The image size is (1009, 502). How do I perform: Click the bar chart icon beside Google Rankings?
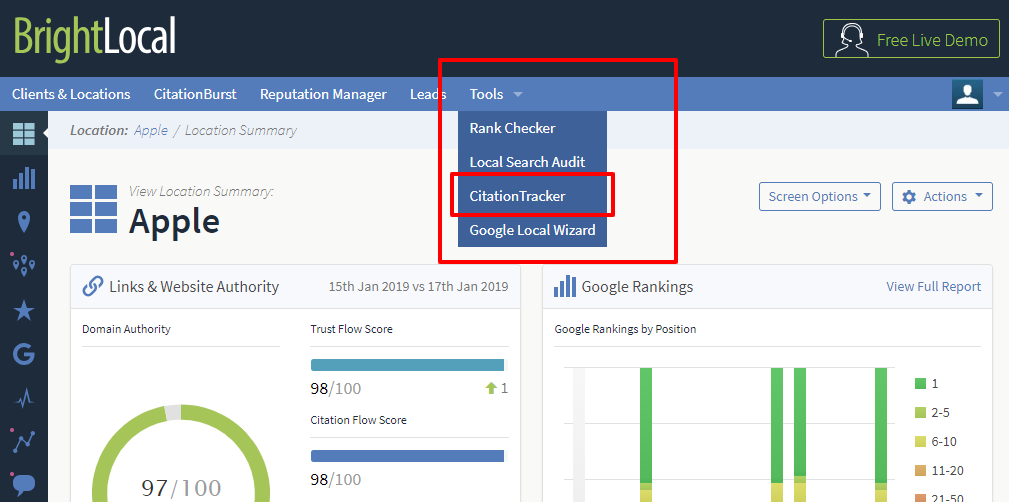point(564,286)
